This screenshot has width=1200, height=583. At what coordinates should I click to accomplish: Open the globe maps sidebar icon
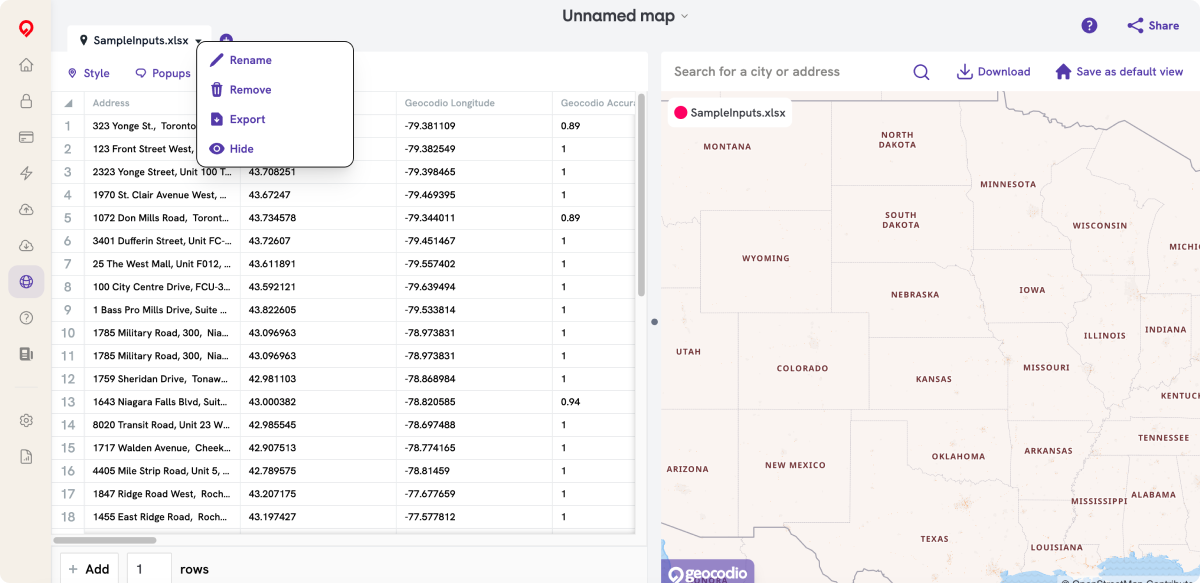point(26,281)
